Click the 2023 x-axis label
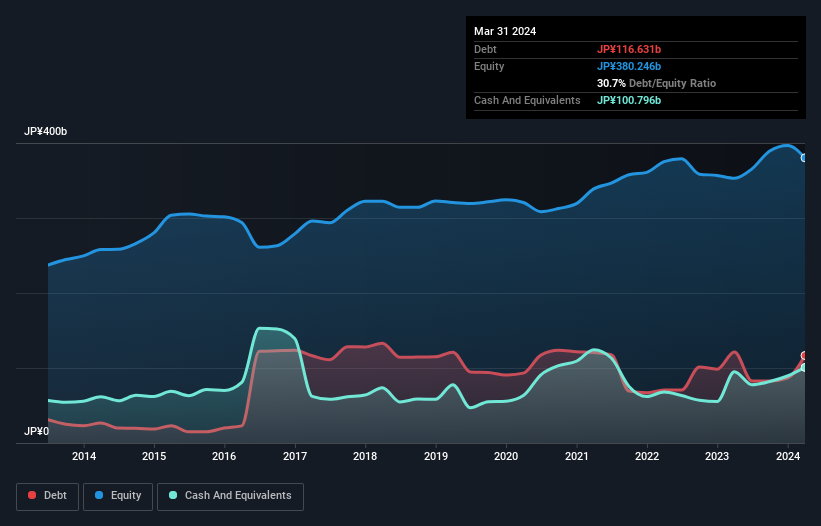821x526 pixels. pos(717,456)
